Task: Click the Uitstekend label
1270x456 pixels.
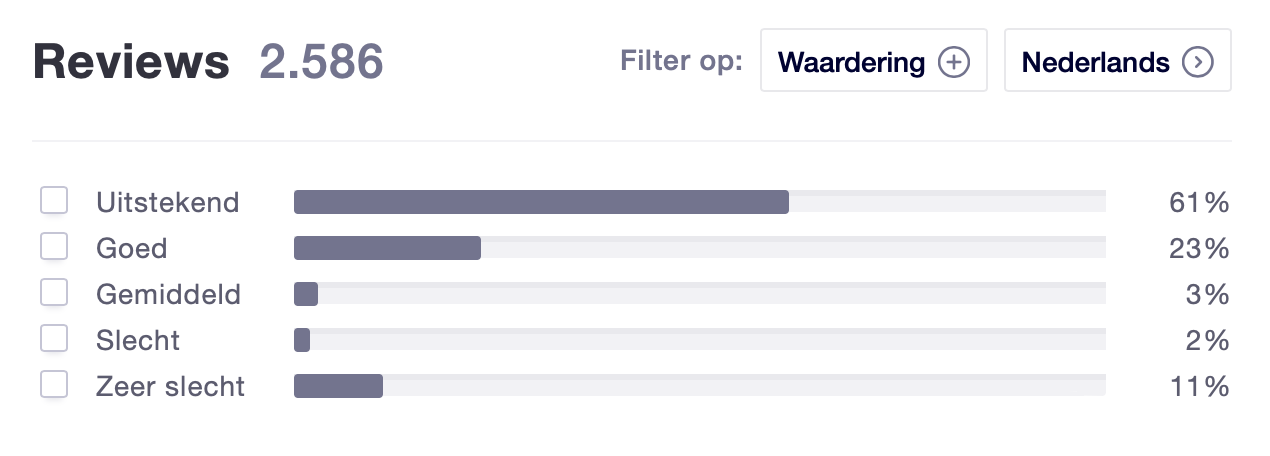Action: click(167, 202)
